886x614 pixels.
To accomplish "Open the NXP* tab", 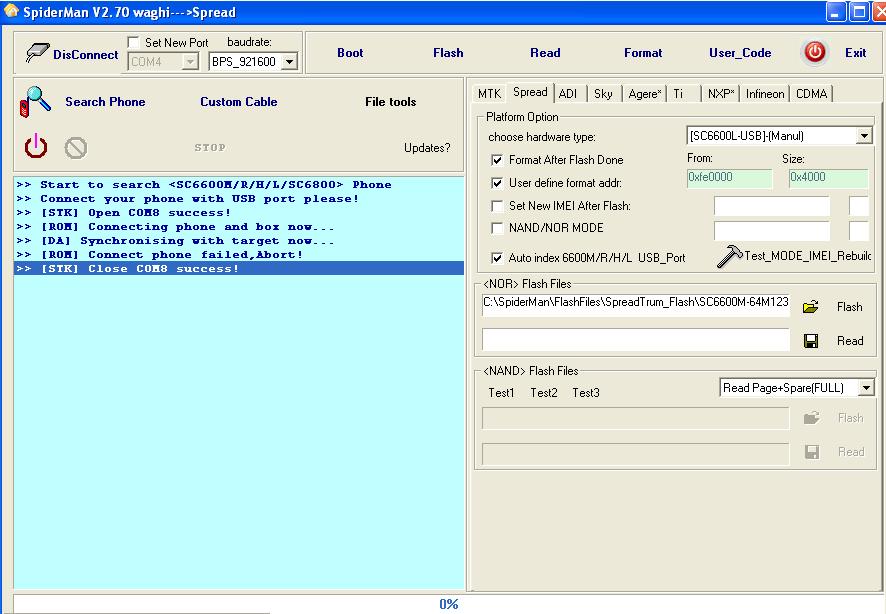I will 720,94.
